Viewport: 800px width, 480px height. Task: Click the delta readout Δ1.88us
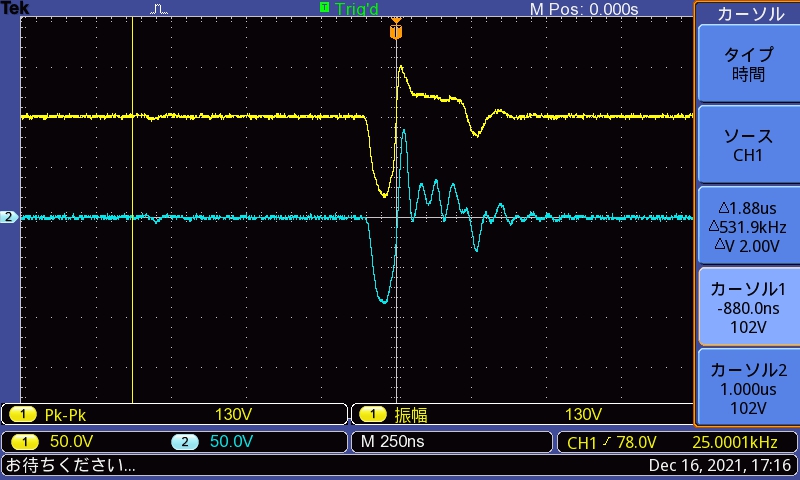(747, 208)
